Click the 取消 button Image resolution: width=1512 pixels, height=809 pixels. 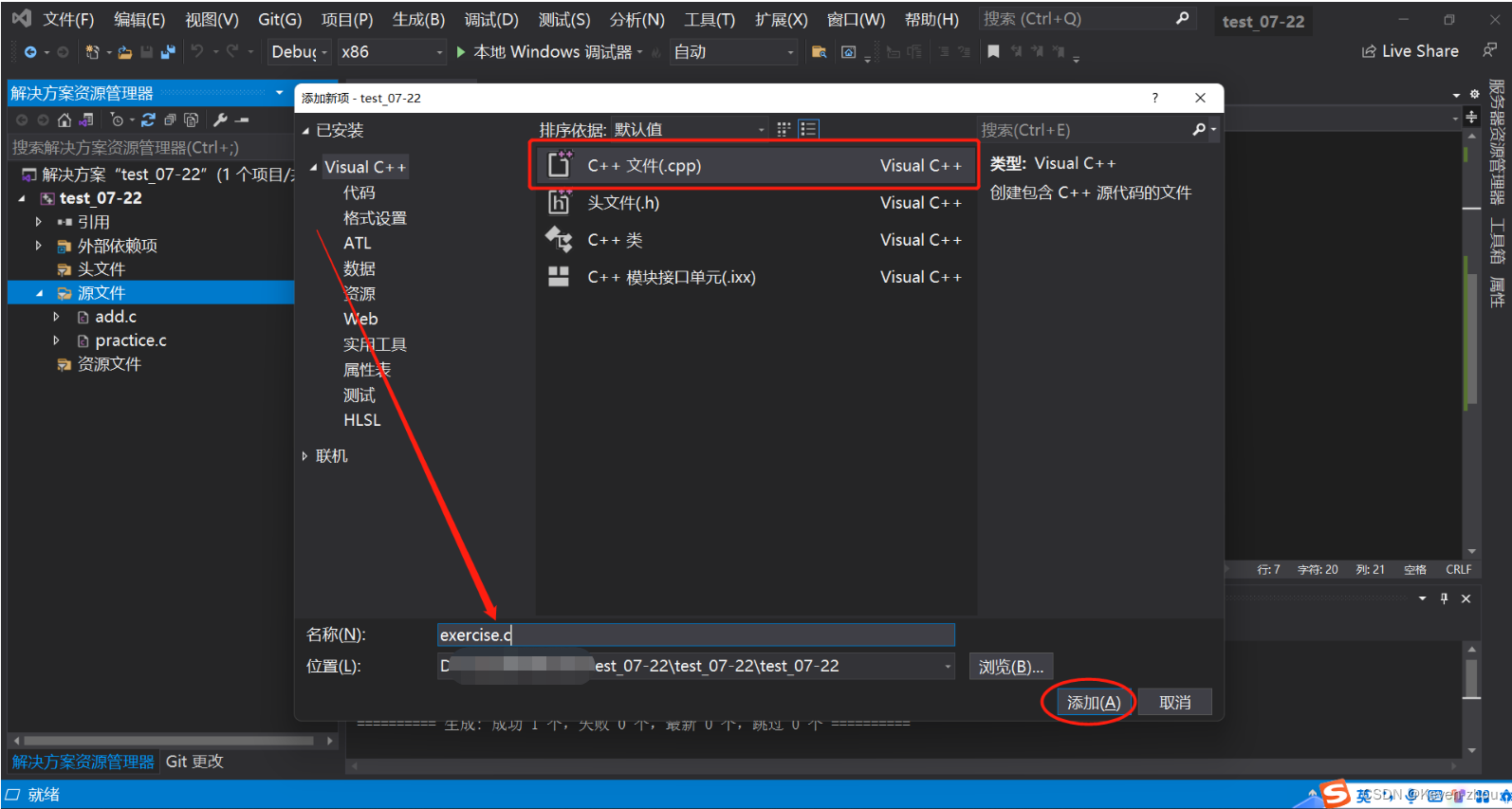point(1175,703)
